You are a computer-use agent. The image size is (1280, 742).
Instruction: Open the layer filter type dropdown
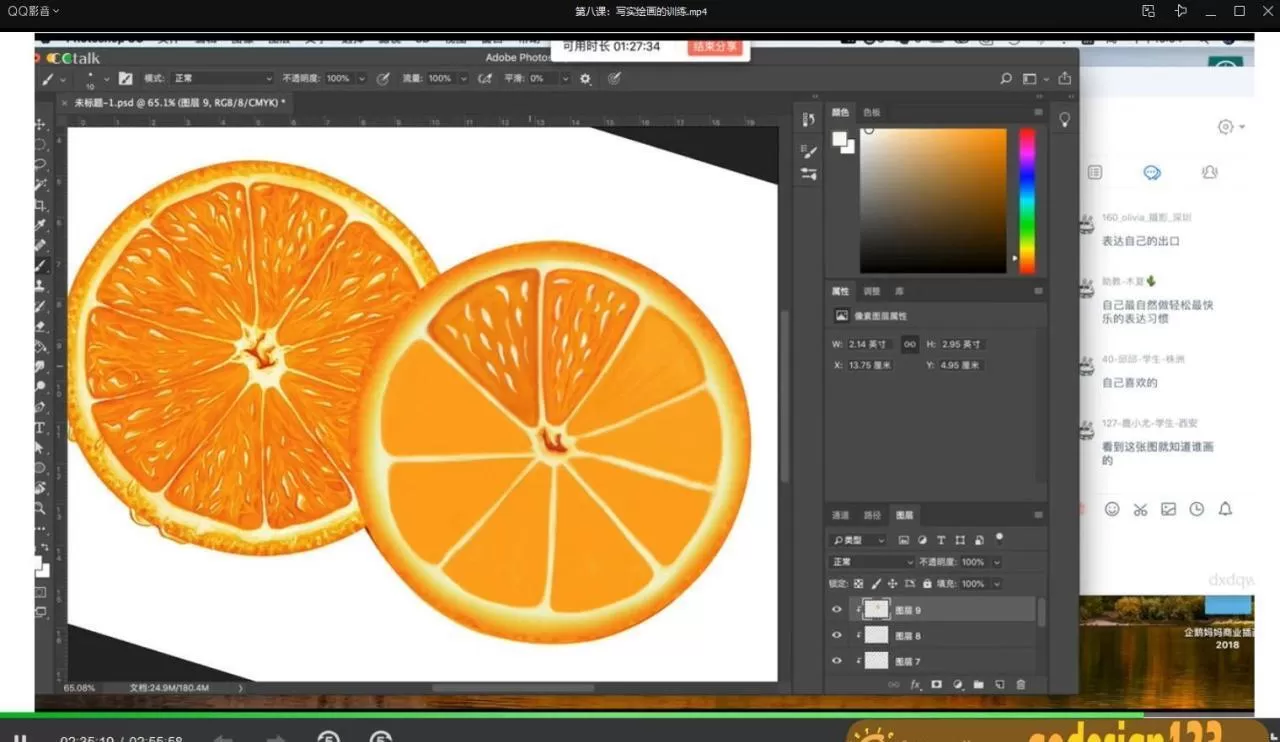point(860,540)
